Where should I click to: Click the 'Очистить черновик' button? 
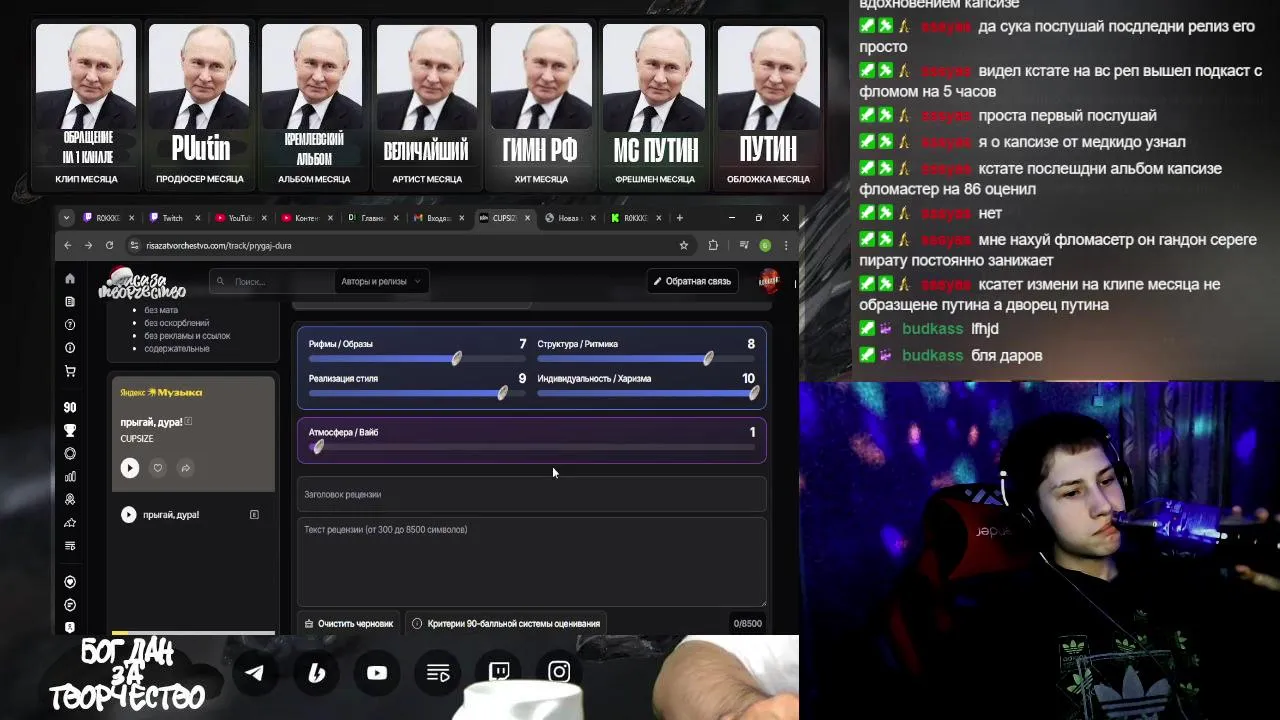(349, 624)
